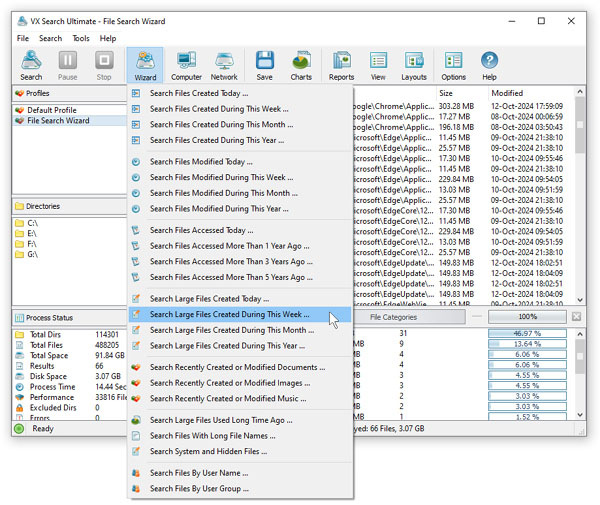This screenshot has height=505, width=600.
Task: Choose Search Files Created During This Month
Action: point(240,124)
